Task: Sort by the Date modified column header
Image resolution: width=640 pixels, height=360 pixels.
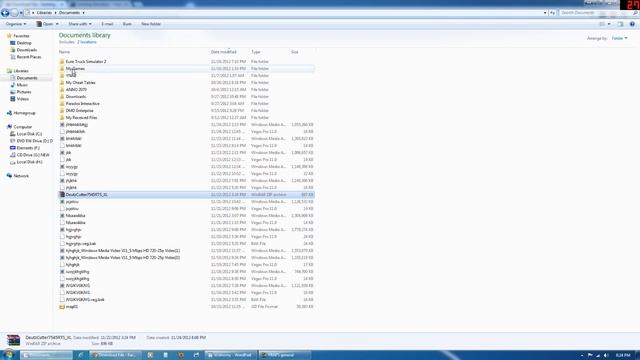Action: 223,52
